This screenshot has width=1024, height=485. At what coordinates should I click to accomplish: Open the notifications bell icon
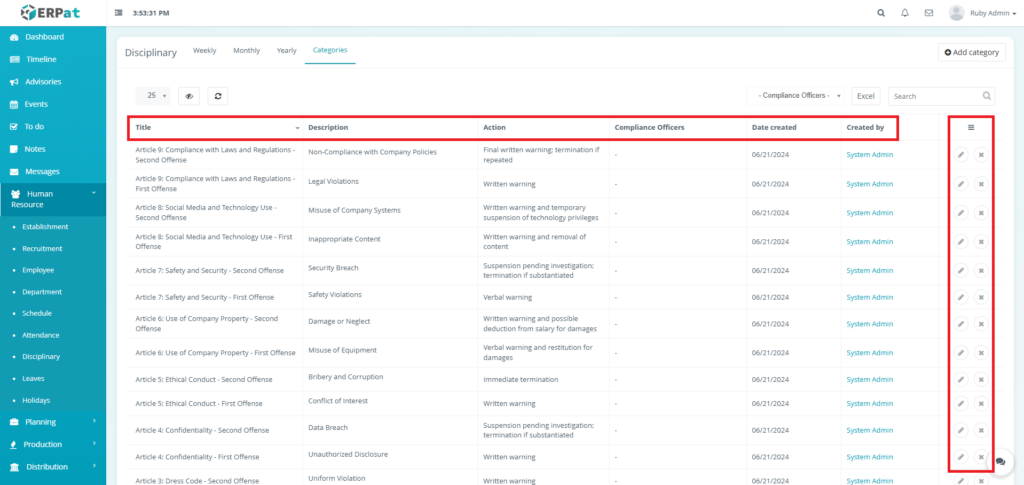click(x=905, y=13)
